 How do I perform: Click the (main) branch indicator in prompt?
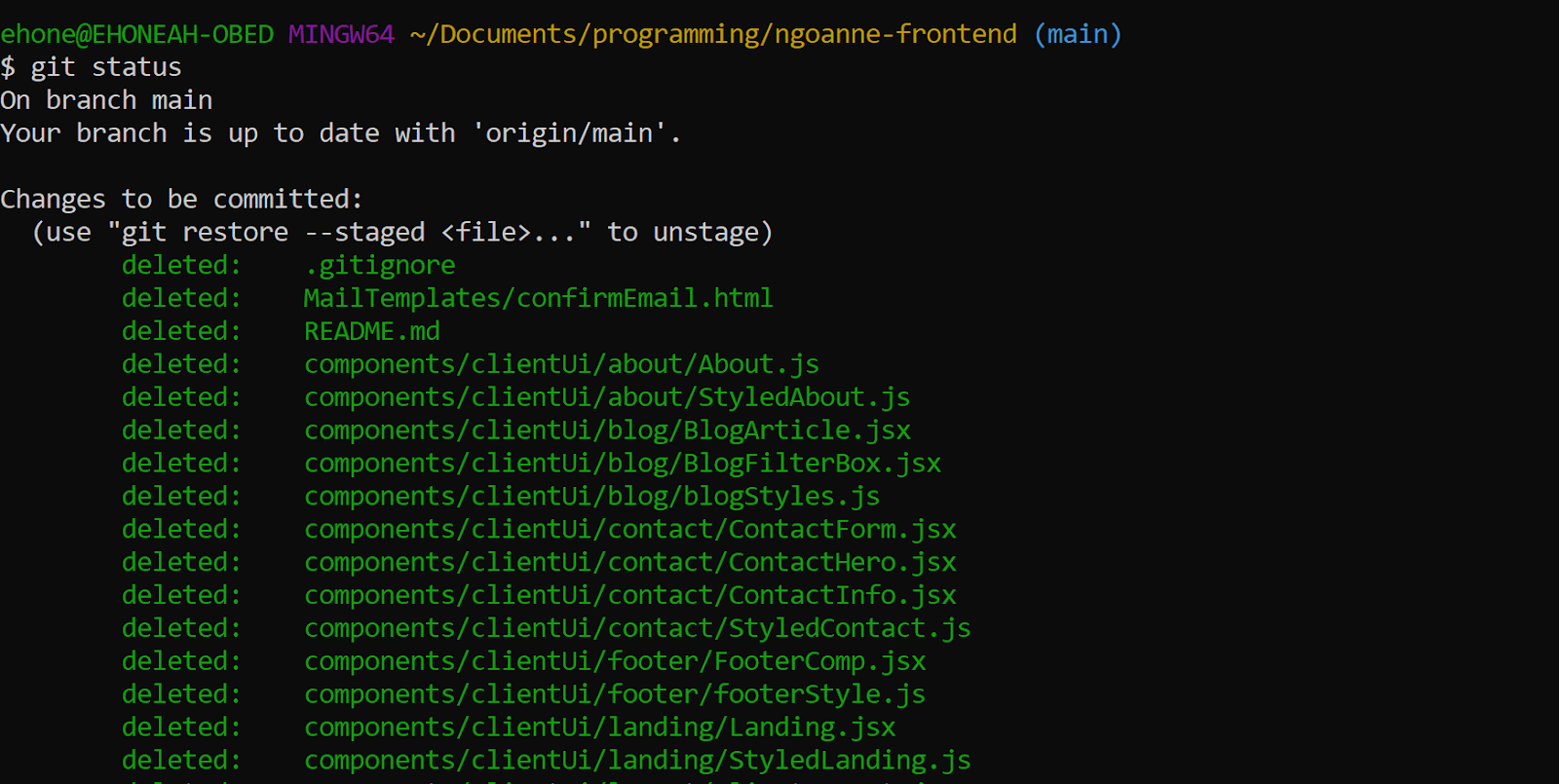[1078, 35]
